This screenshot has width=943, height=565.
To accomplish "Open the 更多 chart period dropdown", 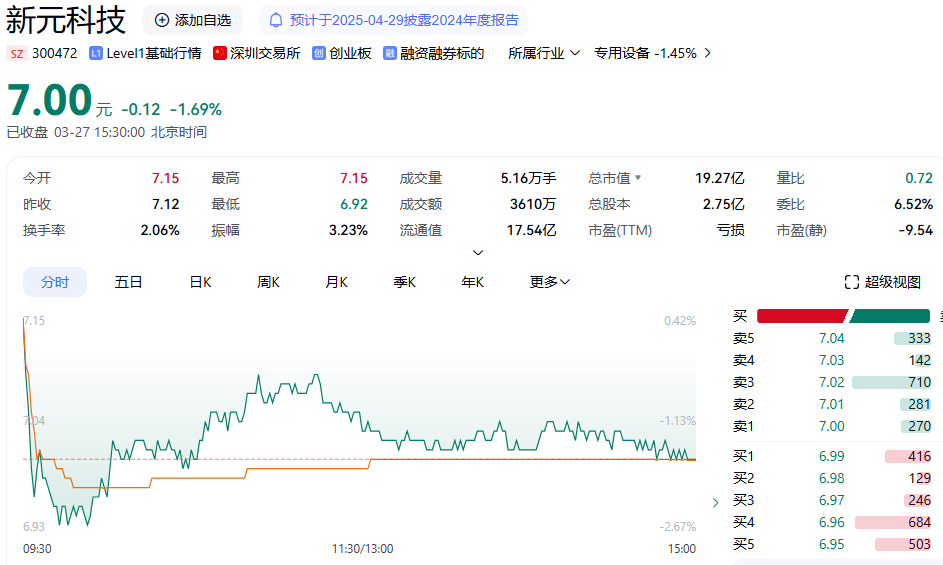I will point(549,282).
